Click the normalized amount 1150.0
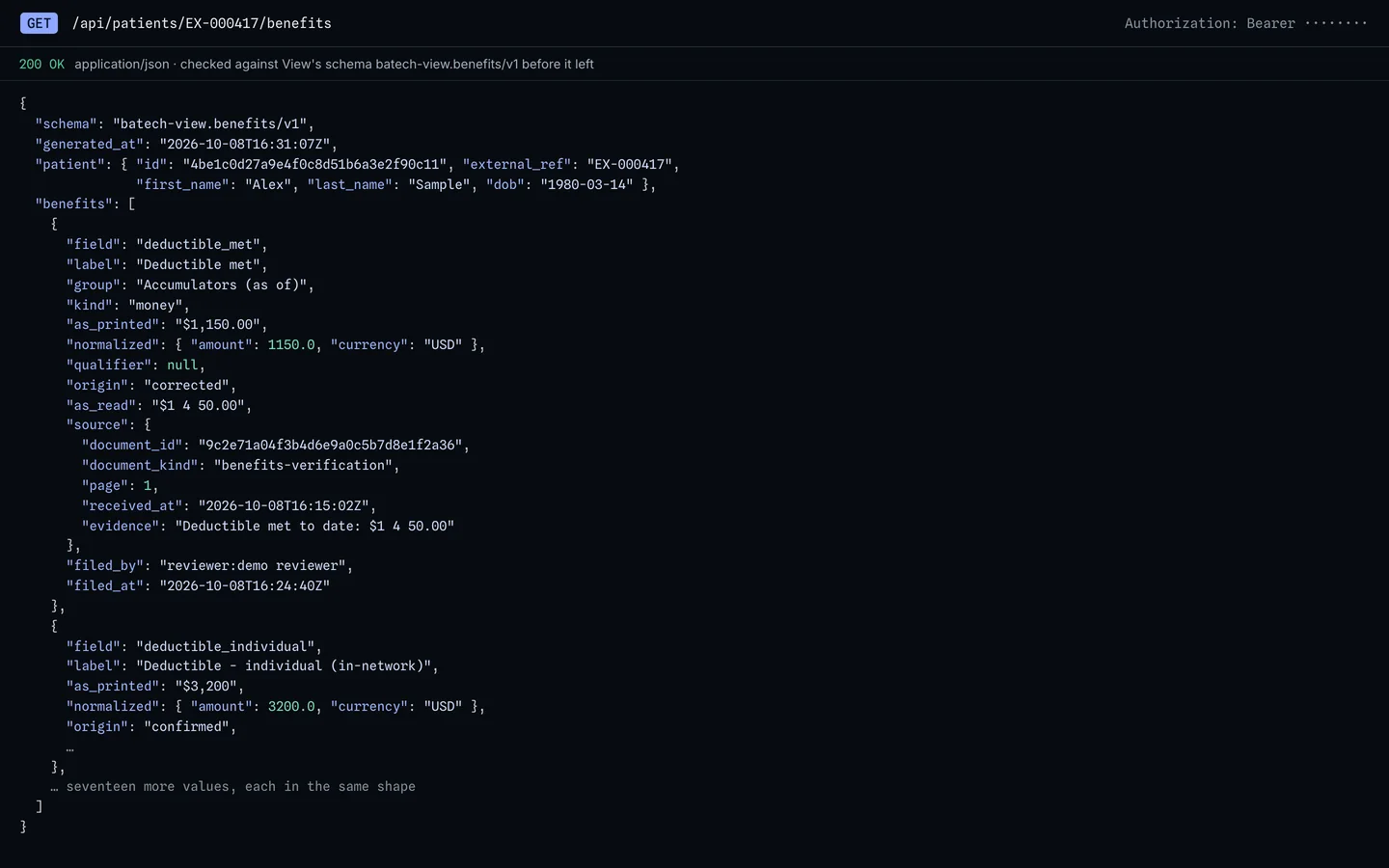This screenshot has height=868, width=1389. click(x=291, y=344)
